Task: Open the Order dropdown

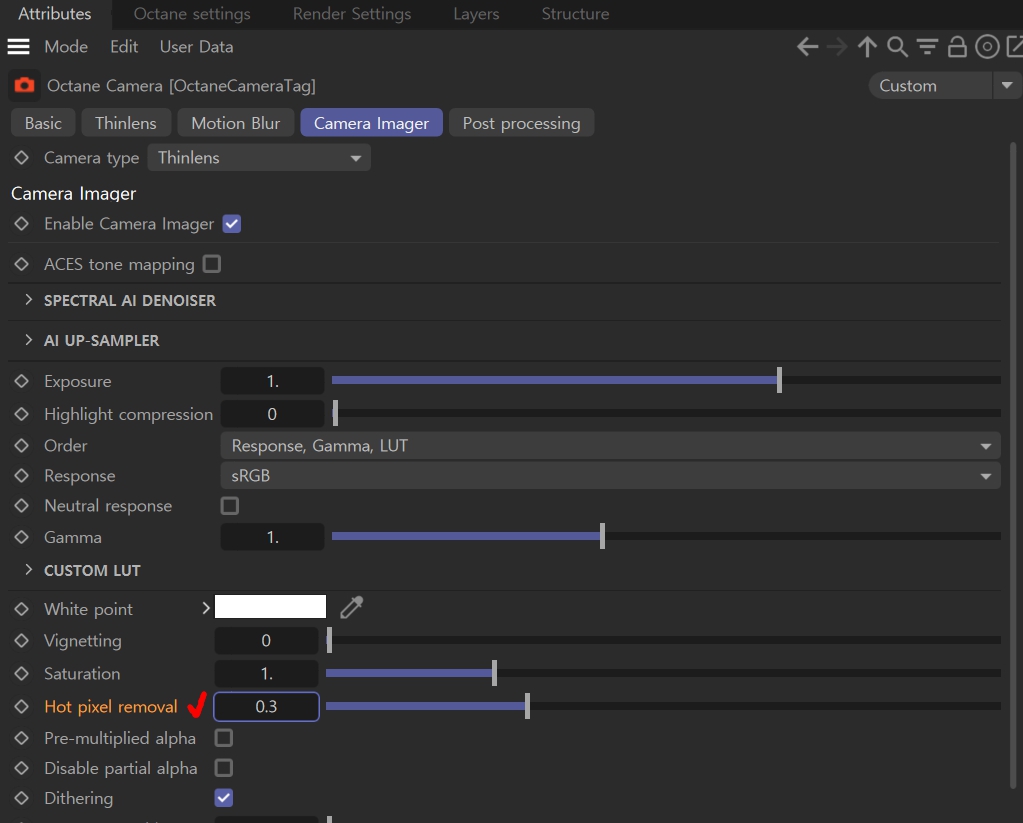Action: [610, 446]
